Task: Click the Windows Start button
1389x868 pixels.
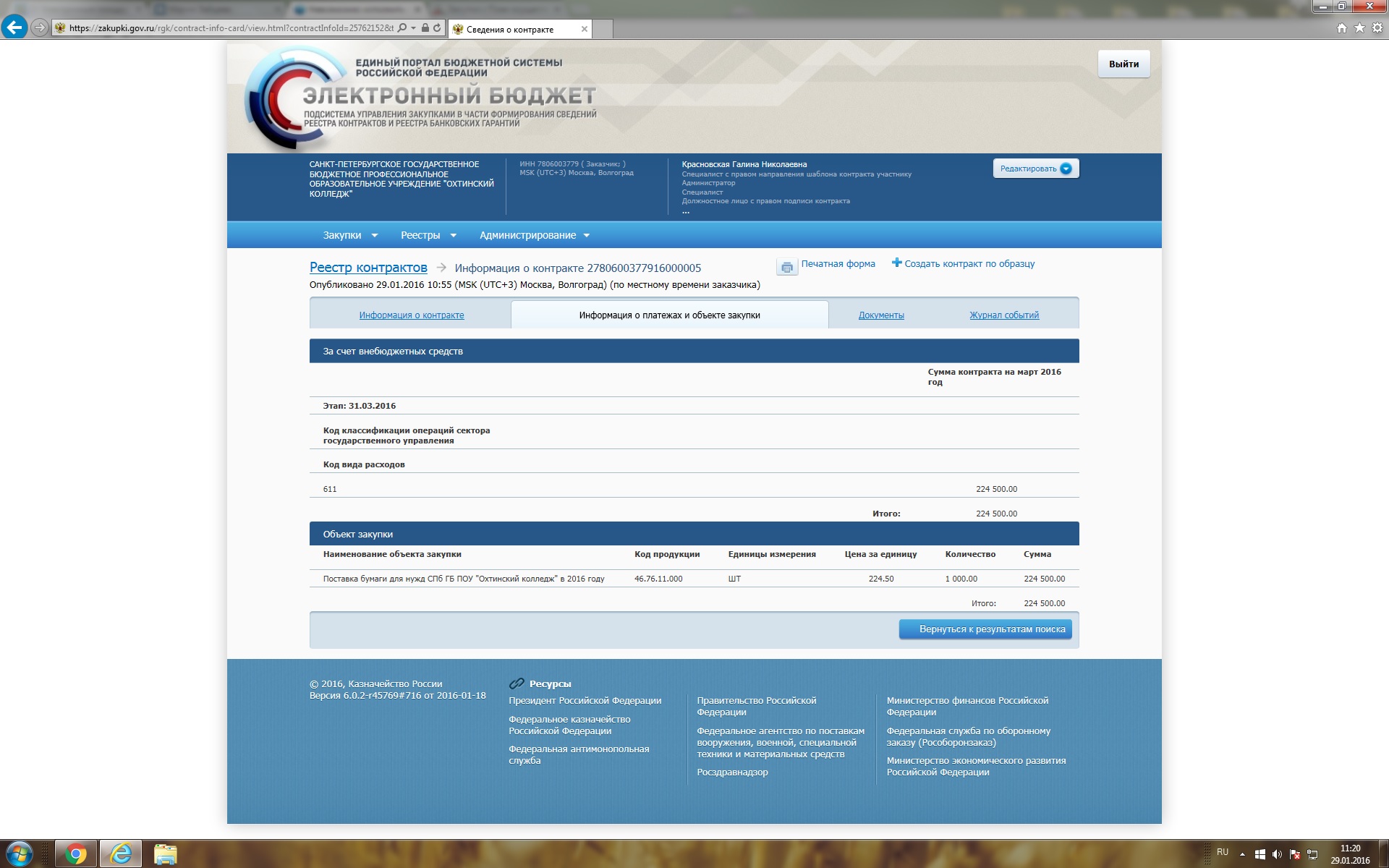Action: [19, 854]
